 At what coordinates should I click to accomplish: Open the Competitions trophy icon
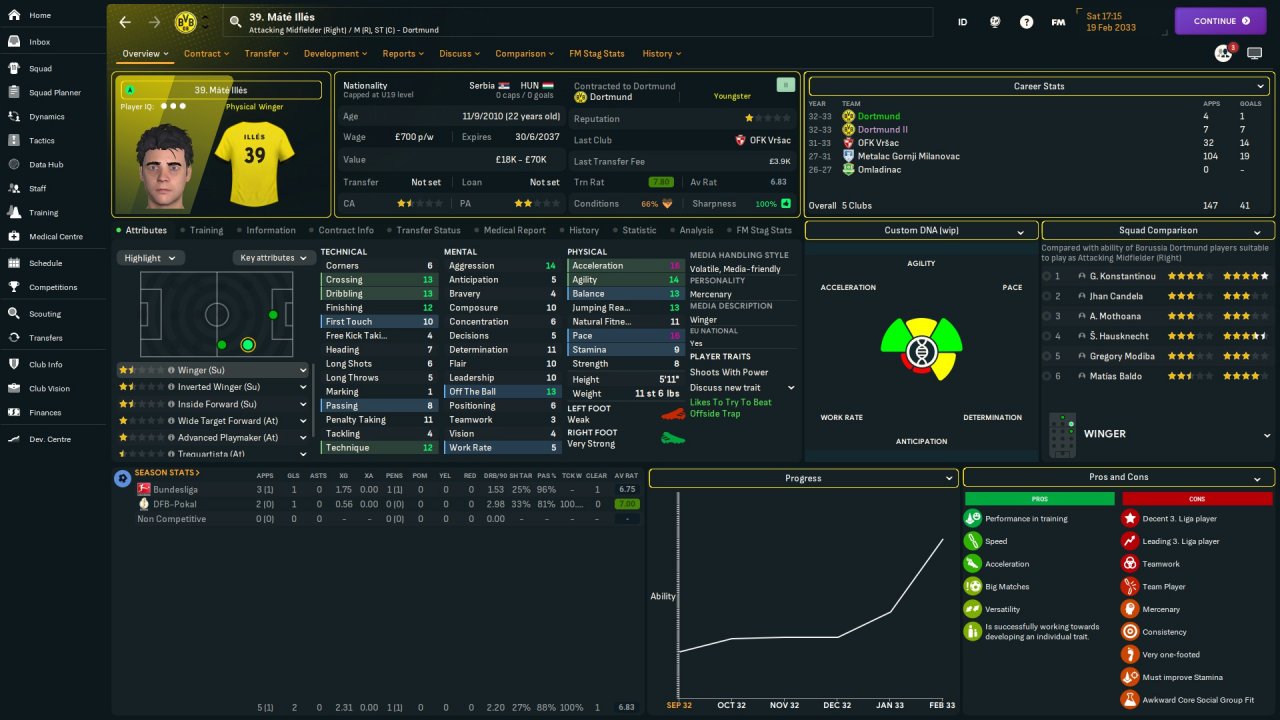pos(14,287)
